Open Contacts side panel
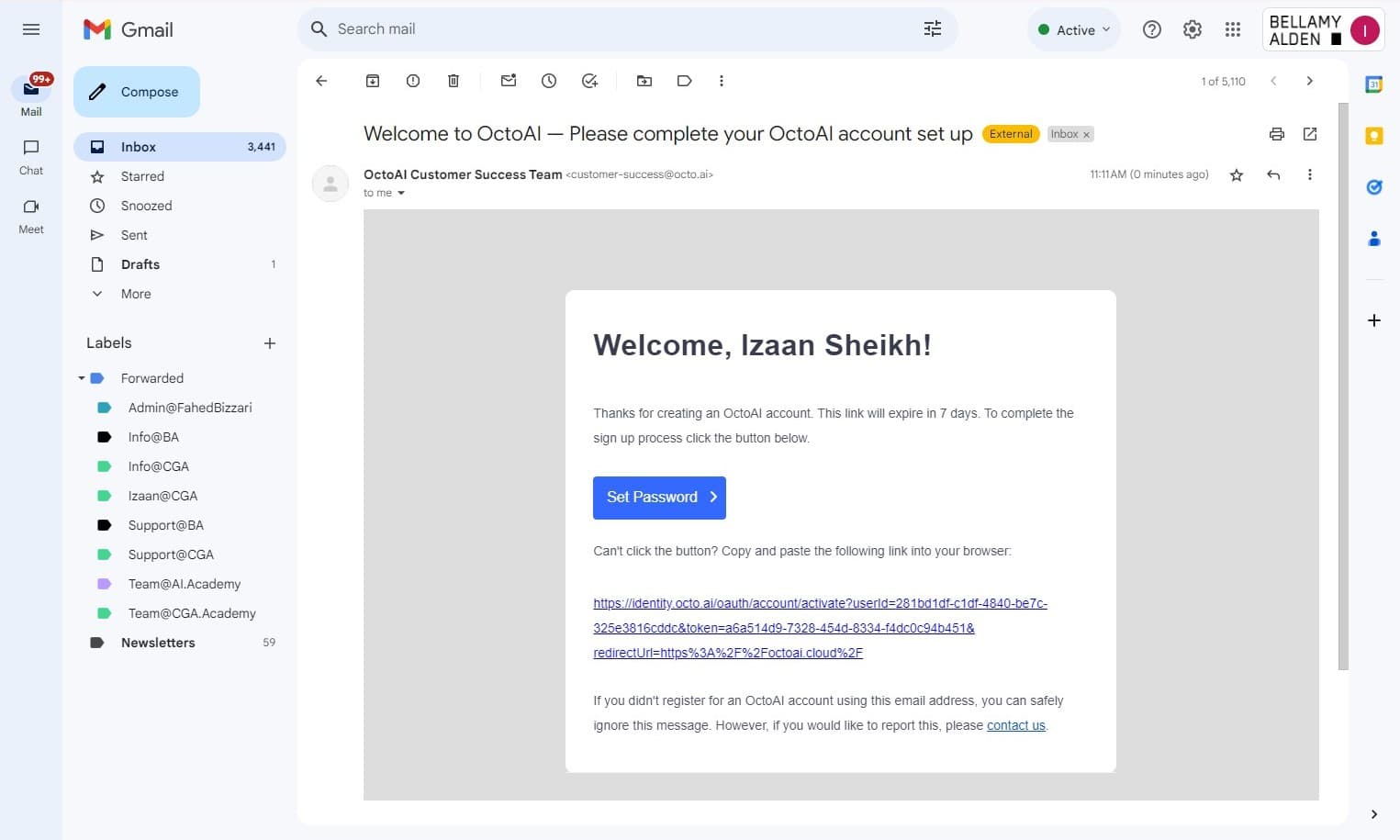 1374,239
